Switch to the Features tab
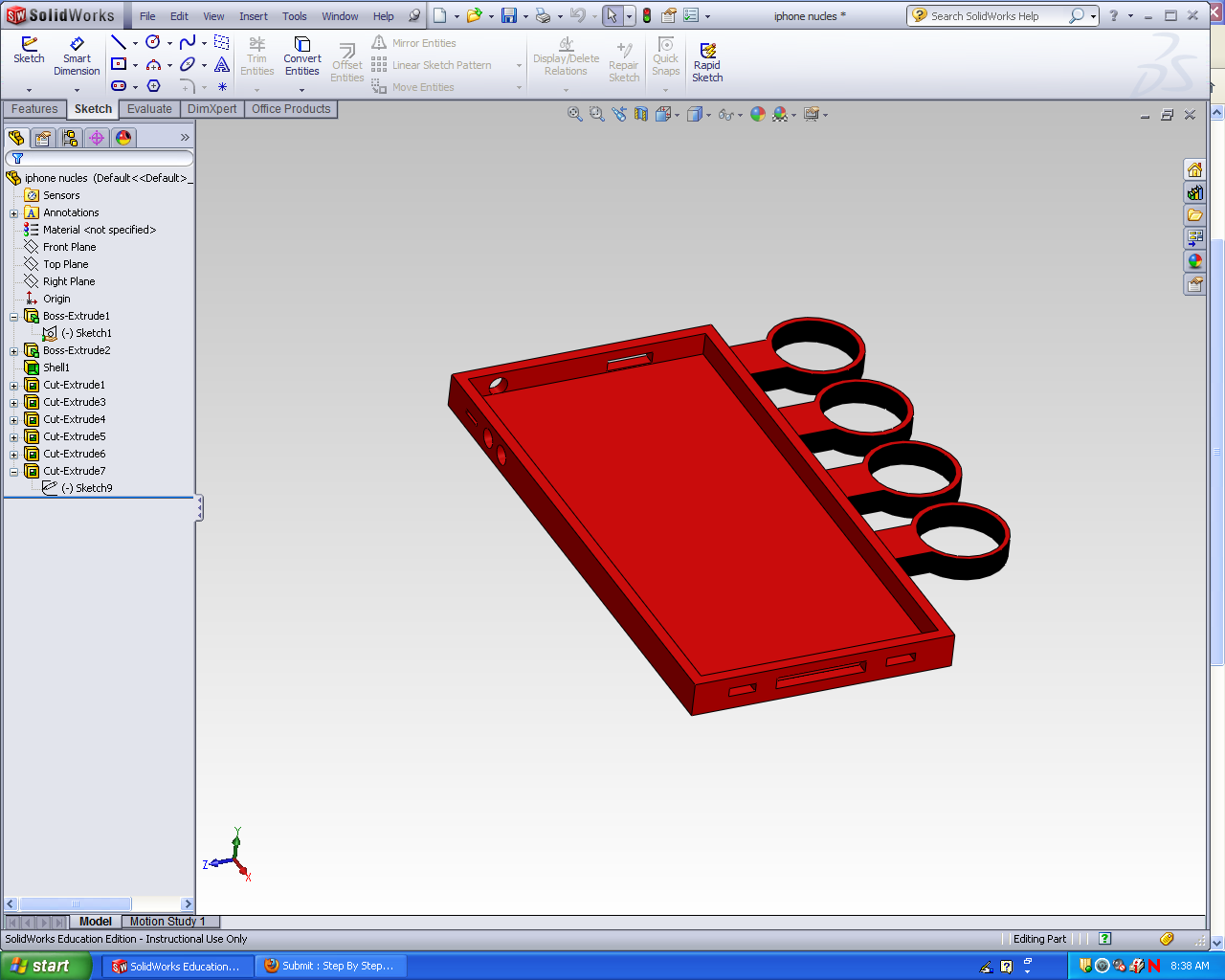The width and height of the screenshot is (1225, 980). pos(34,109)
